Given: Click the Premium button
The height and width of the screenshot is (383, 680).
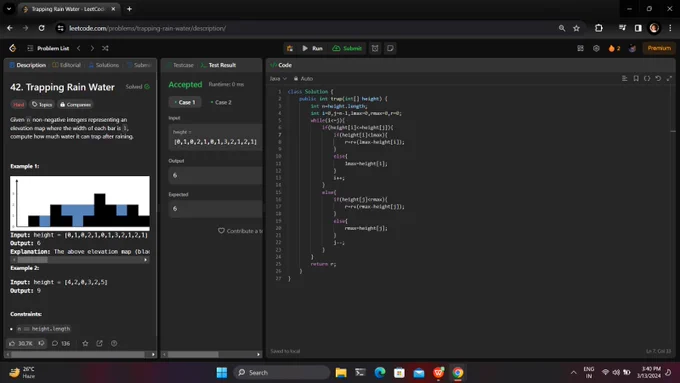Looking at the screenshot, I should (x=659, y=48).
